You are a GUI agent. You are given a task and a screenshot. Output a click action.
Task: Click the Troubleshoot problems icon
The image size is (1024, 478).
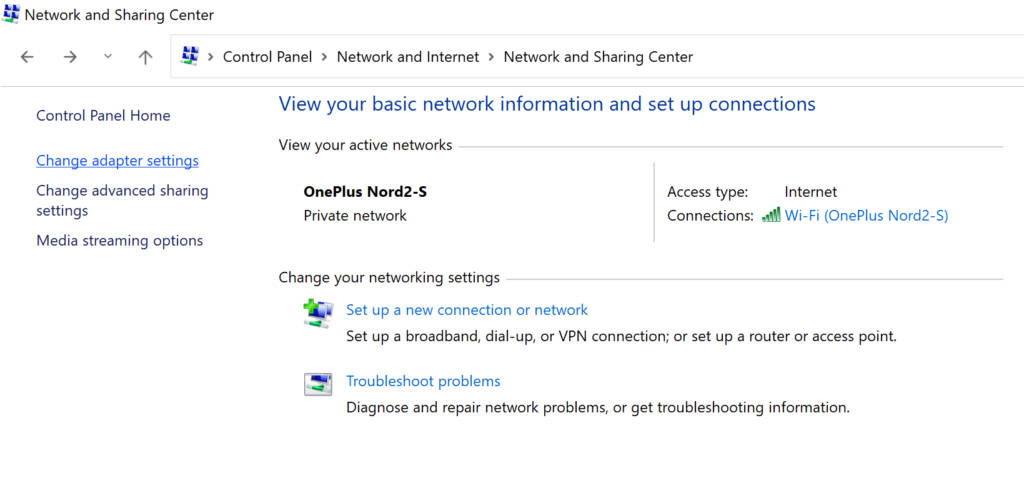pos(318,384)
